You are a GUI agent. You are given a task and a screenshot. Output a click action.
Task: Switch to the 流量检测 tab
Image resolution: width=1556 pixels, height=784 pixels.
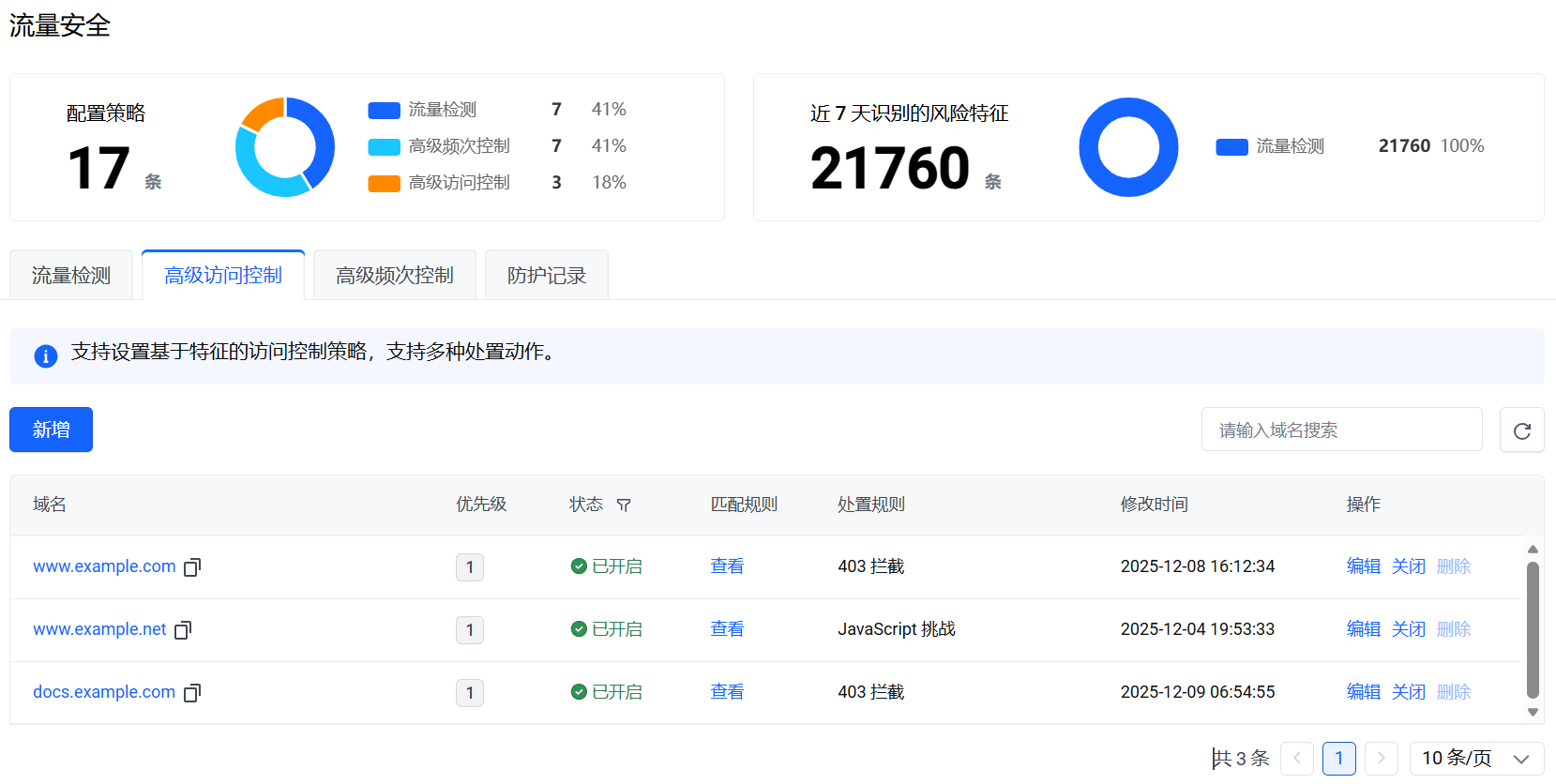71,276
